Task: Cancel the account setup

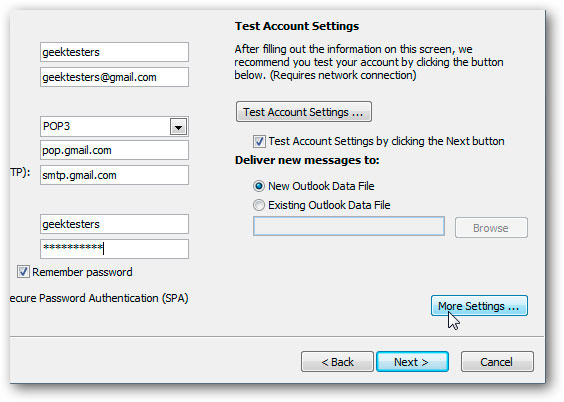Action: [497, 361]
